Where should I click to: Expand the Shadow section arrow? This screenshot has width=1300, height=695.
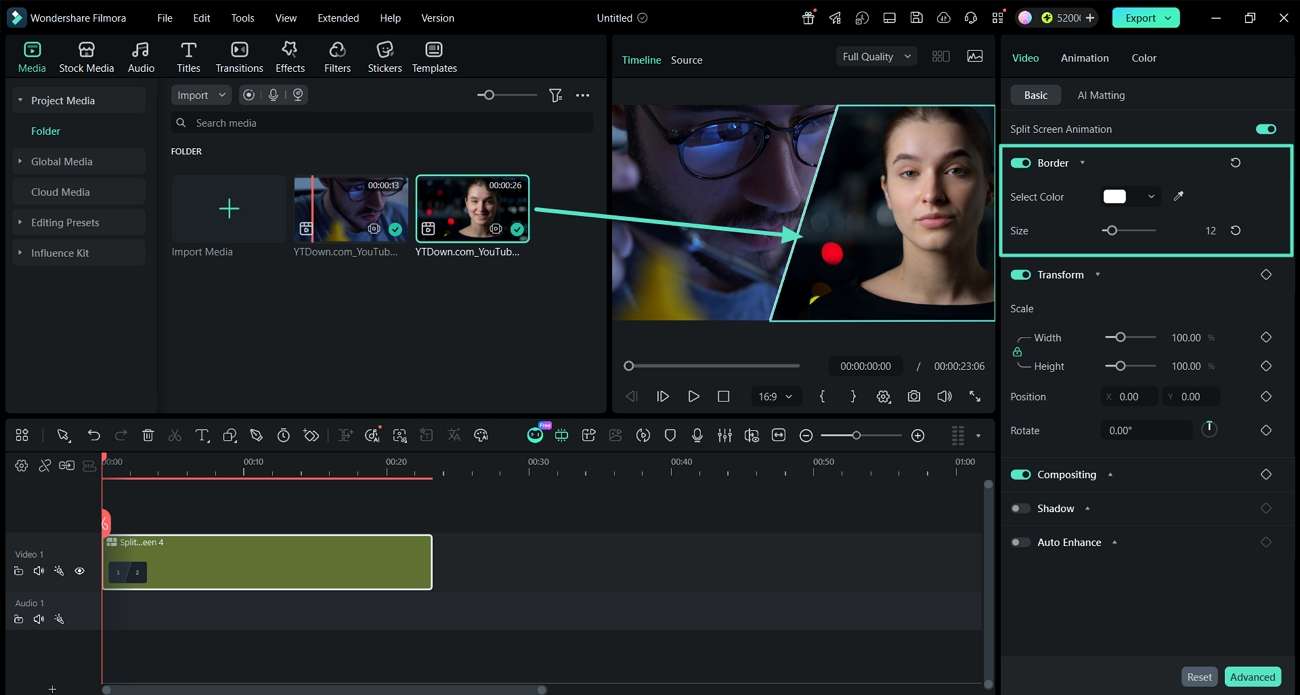[x=1087, y=508]
